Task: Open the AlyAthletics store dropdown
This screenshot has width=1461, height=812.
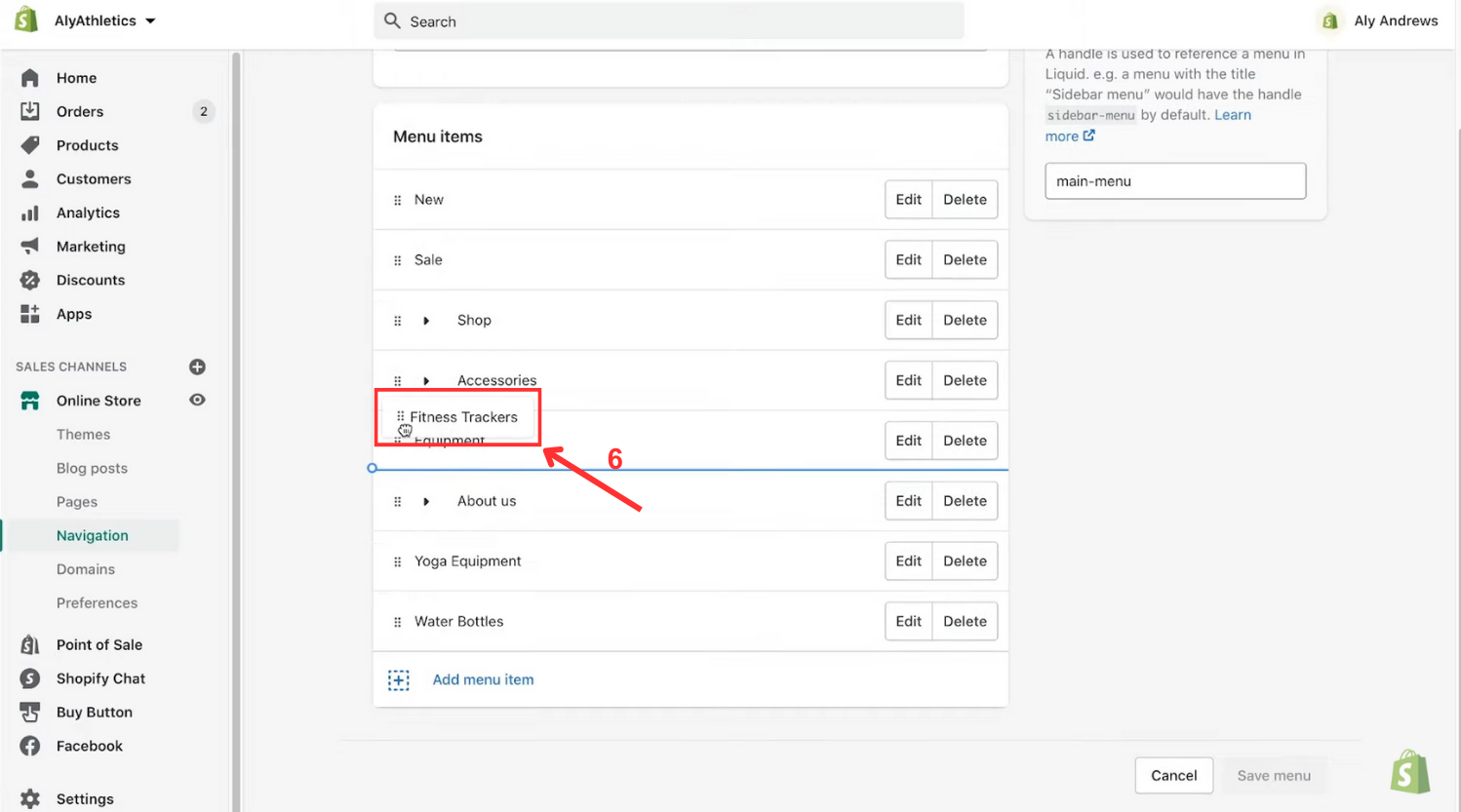Action: [104, 20]
